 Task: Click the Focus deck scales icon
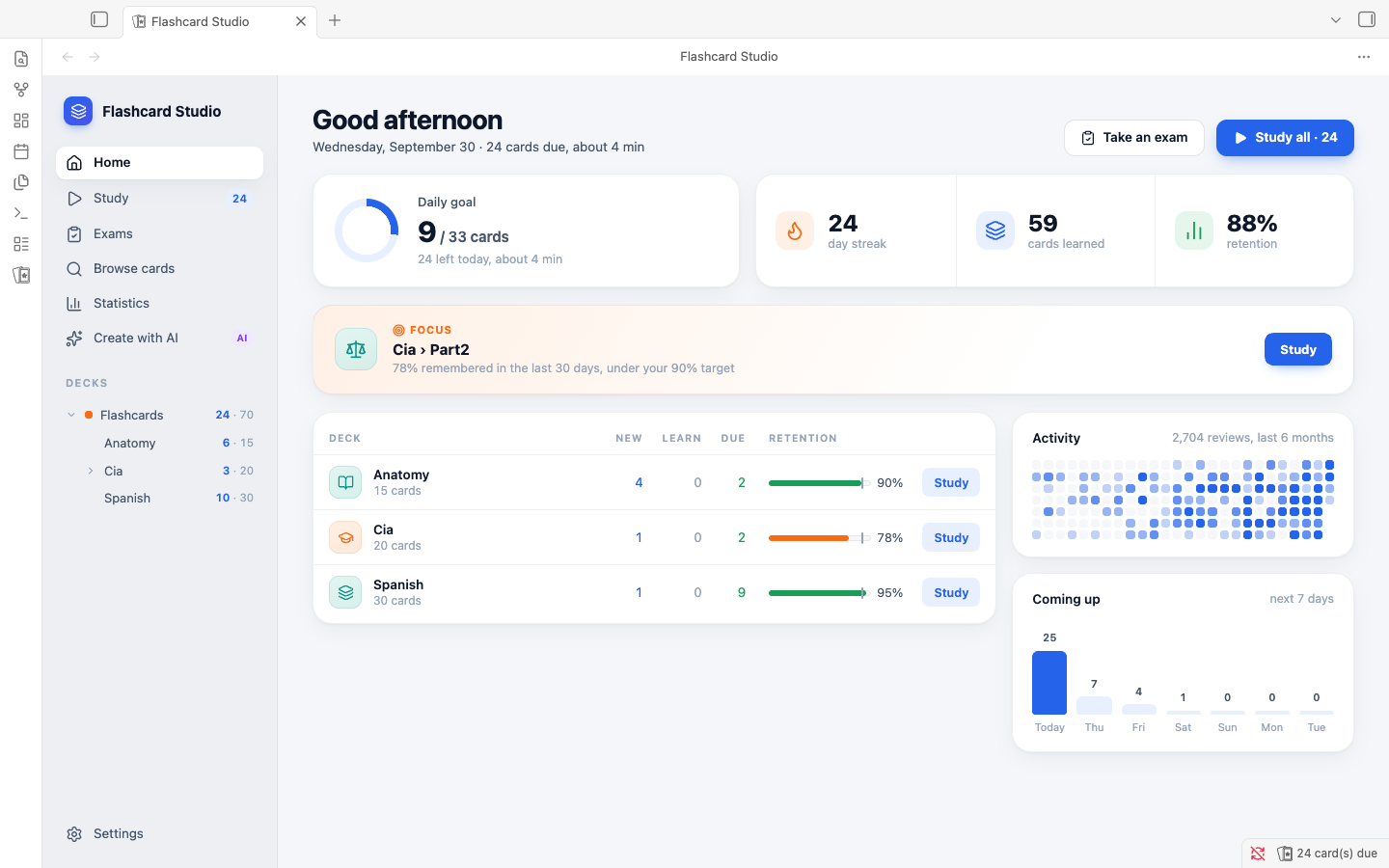[356, 349]
